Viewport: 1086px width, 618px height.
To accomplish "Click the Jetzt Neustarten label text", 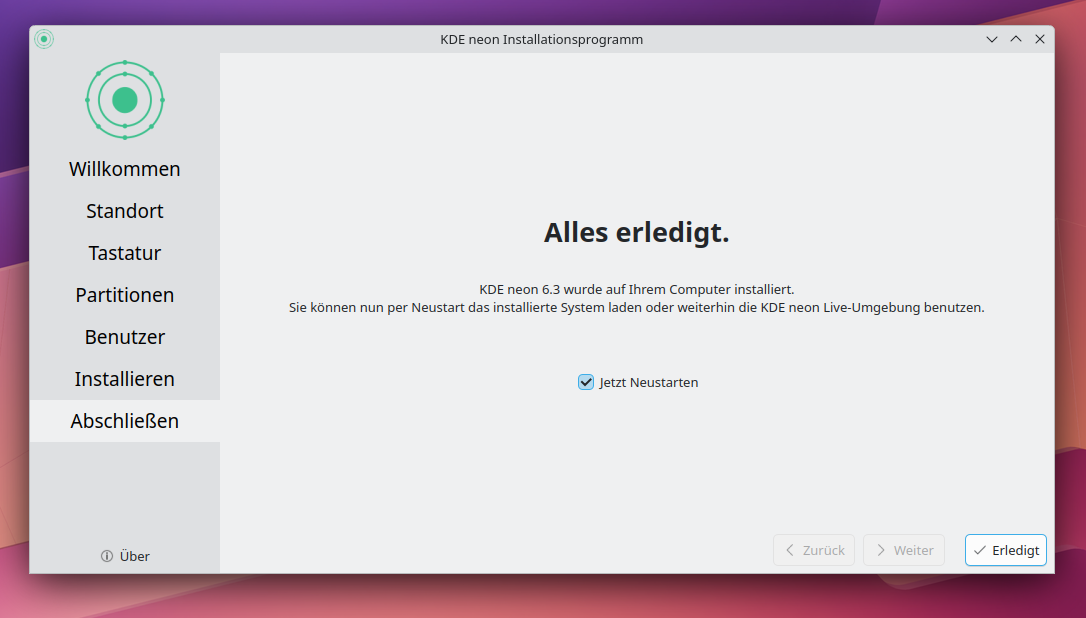I will click(649, 382).
